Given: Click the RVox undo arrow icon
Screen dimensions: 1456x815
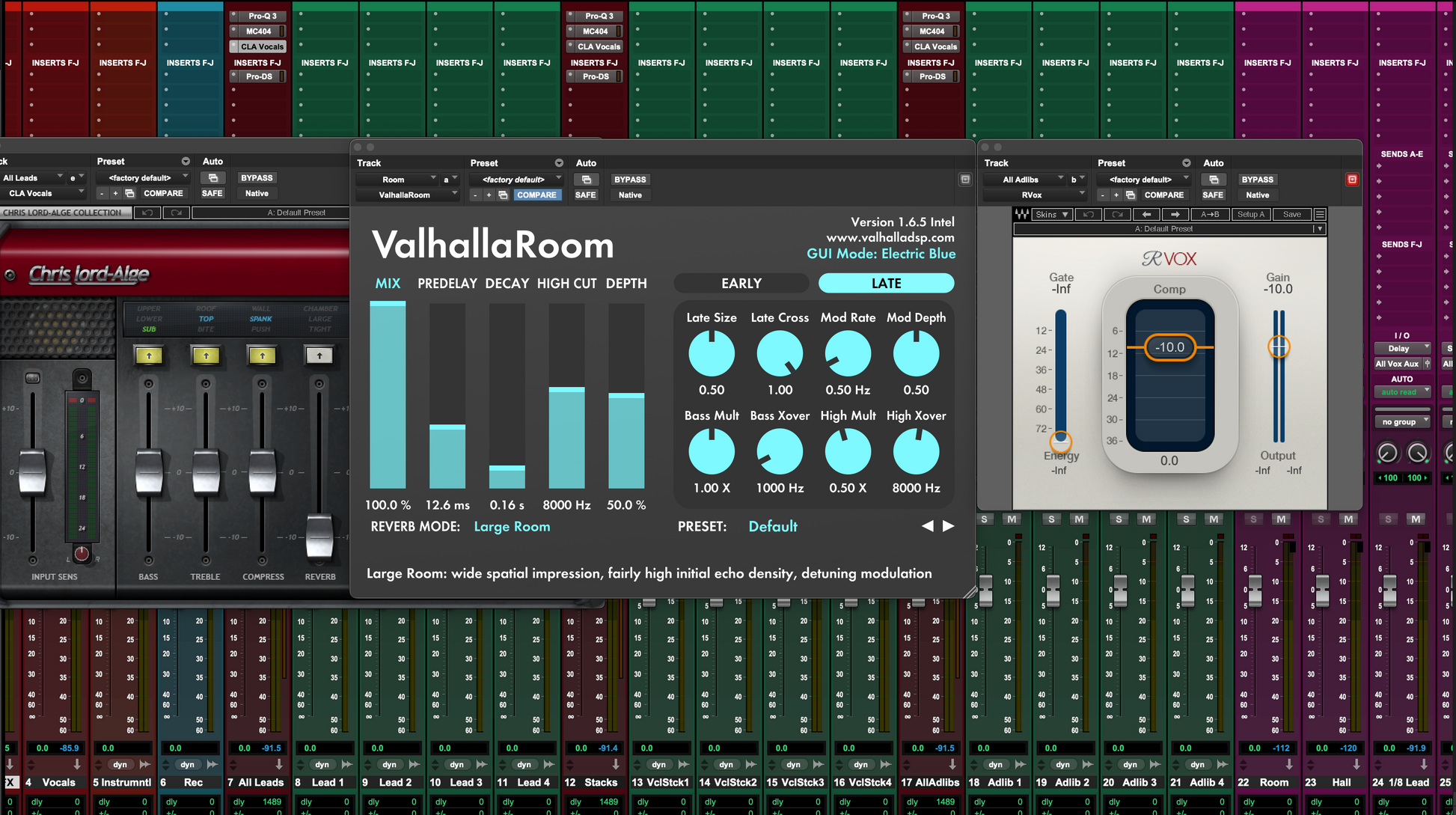Looking at the screenshot, I should tap(1089, 215).
